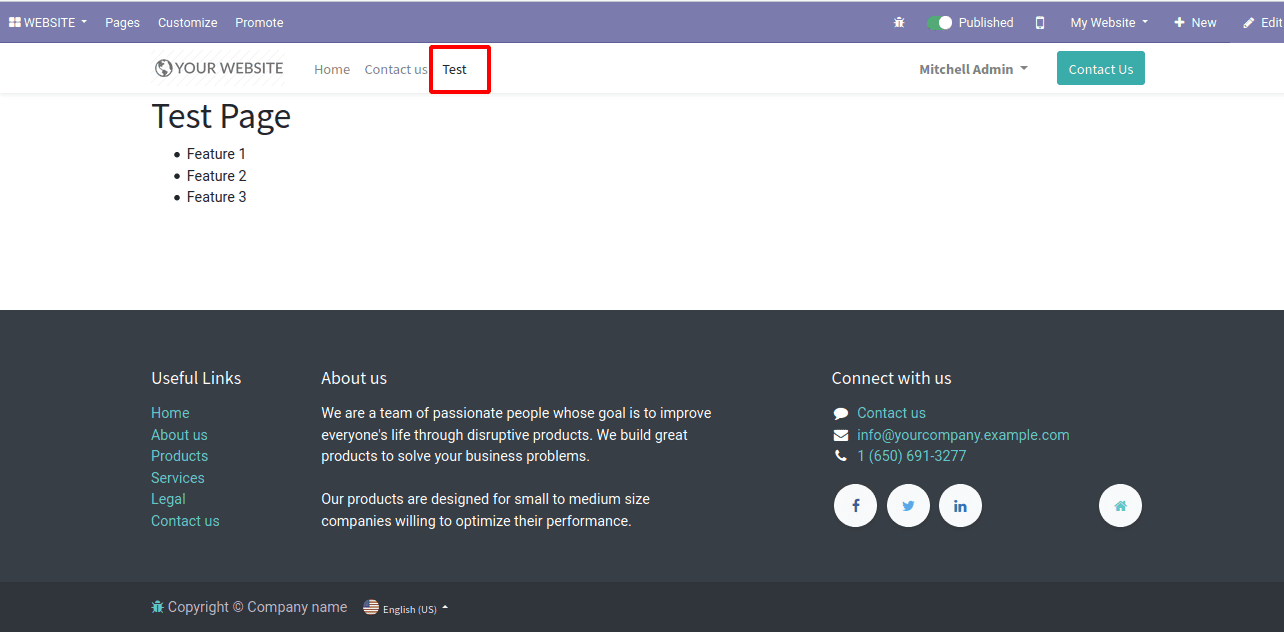This screenshot has height=632, width=1284.
Task: Click the speech bubble icon by Contact us
Action: coord(840,413)
